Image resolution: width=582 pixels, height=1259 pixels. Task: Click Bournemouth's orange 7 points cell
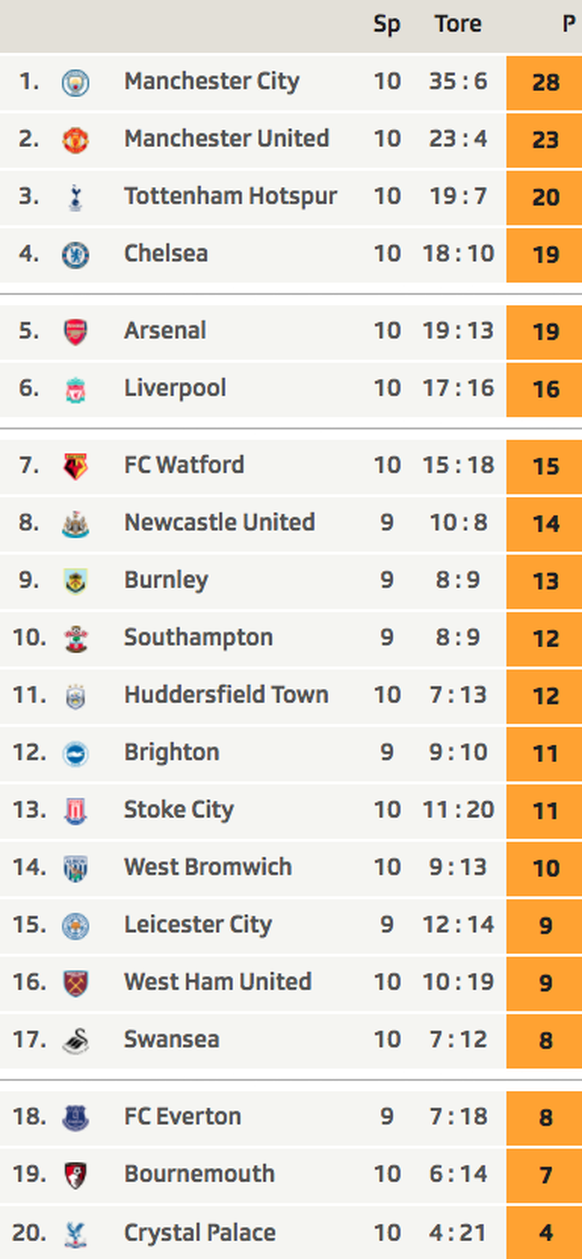545,1175
